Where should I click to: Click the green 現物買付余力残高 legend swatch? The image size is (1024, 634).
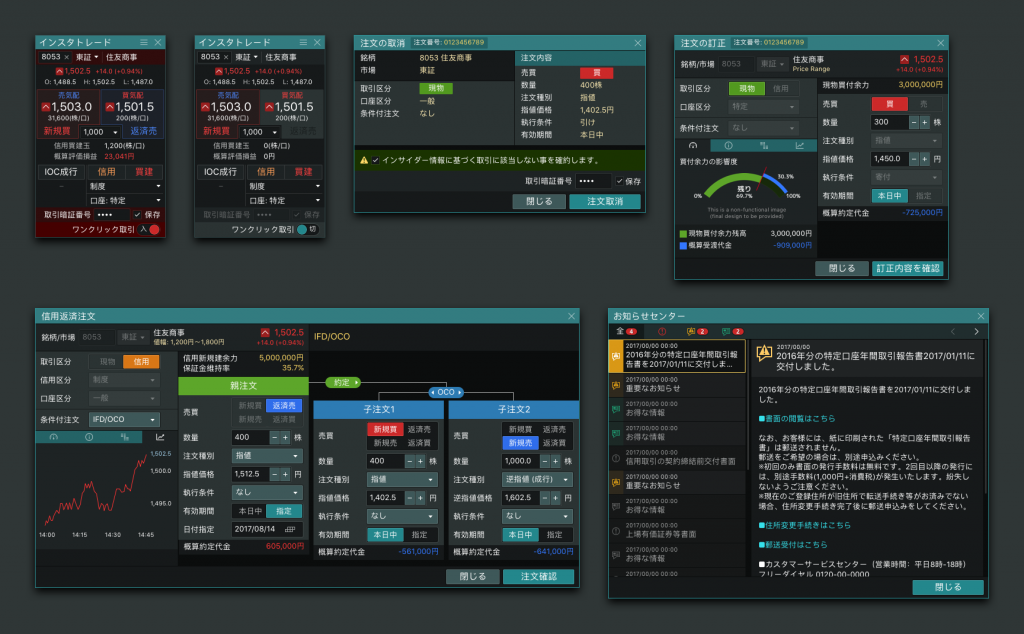tap(683, 234)
